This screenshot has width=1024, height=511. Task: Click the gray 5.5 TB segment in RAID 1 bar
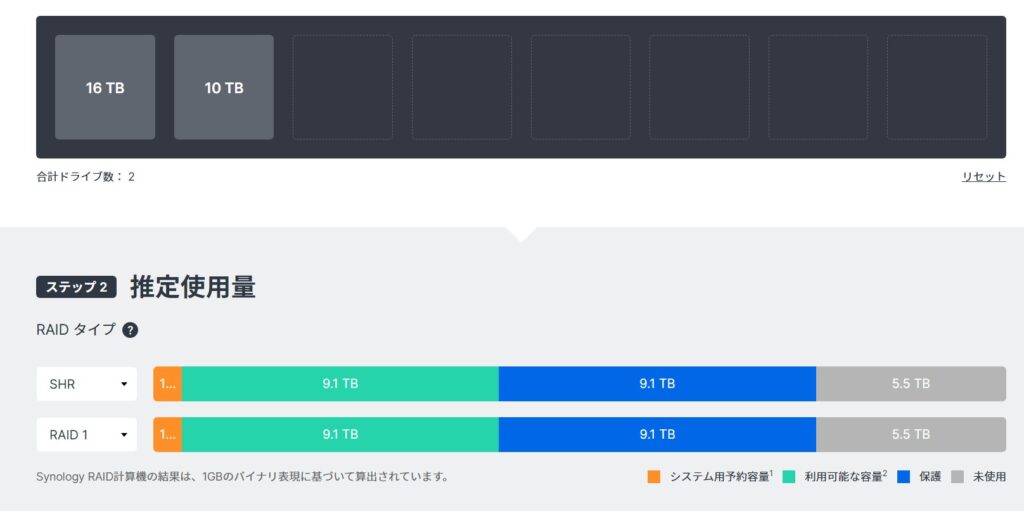pos(910,435)
